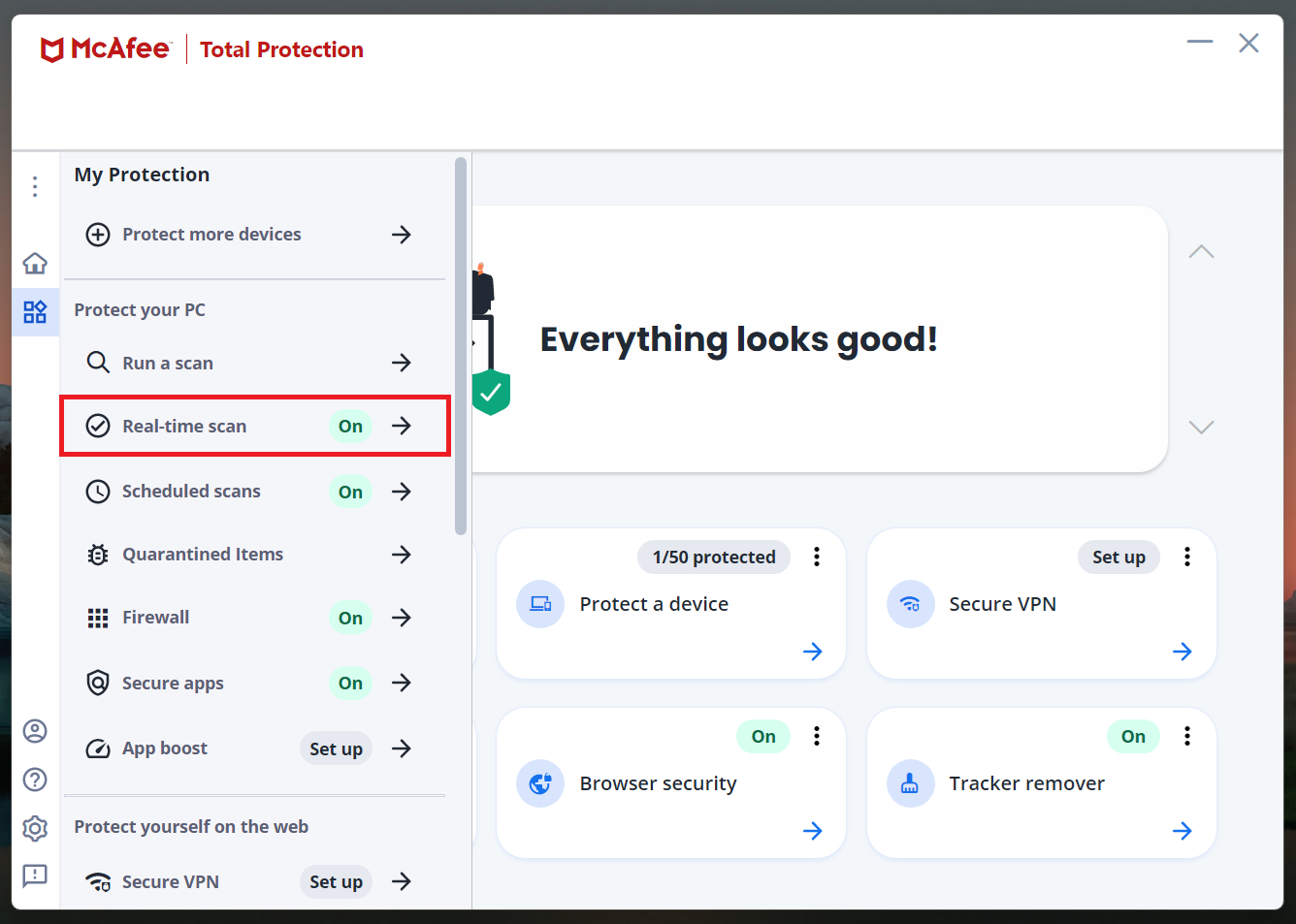The width and height of the screenshot is (1296, 924).
Task: Expand the up chevron beside status card
Action: pos(1201,252)
